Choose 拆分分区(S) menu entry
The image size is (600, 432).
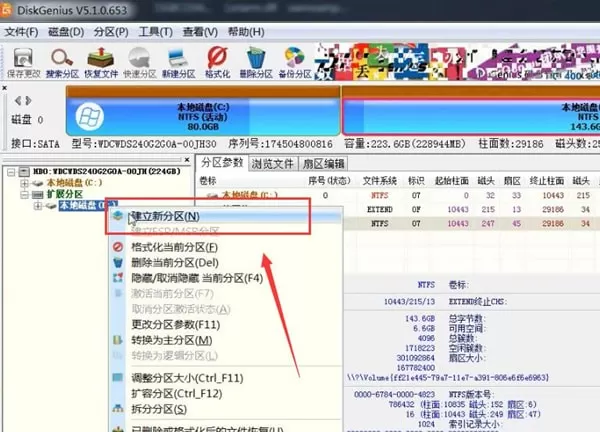226,409
